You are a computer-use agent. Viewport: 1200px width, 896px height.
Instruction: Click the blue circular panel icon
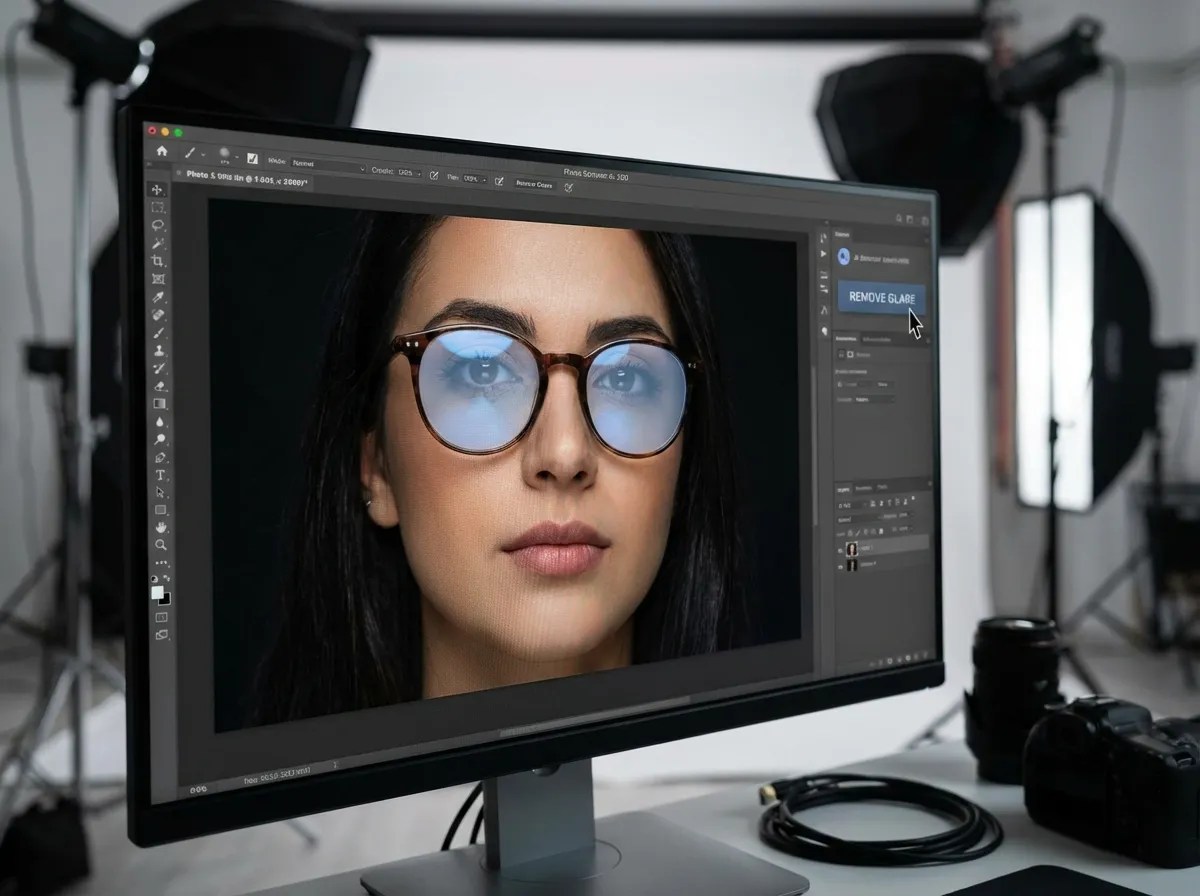pos(844,256)
